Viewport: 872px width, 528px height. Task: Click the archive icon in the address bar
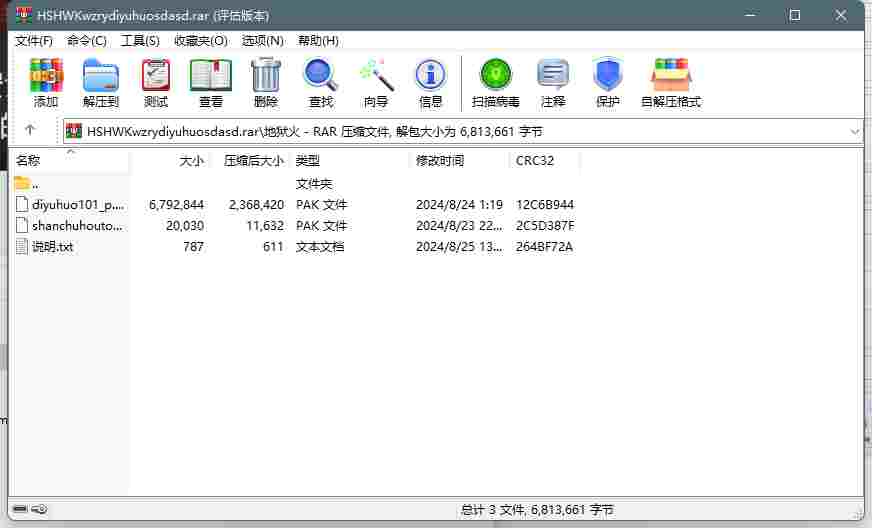tap(73, 131)
